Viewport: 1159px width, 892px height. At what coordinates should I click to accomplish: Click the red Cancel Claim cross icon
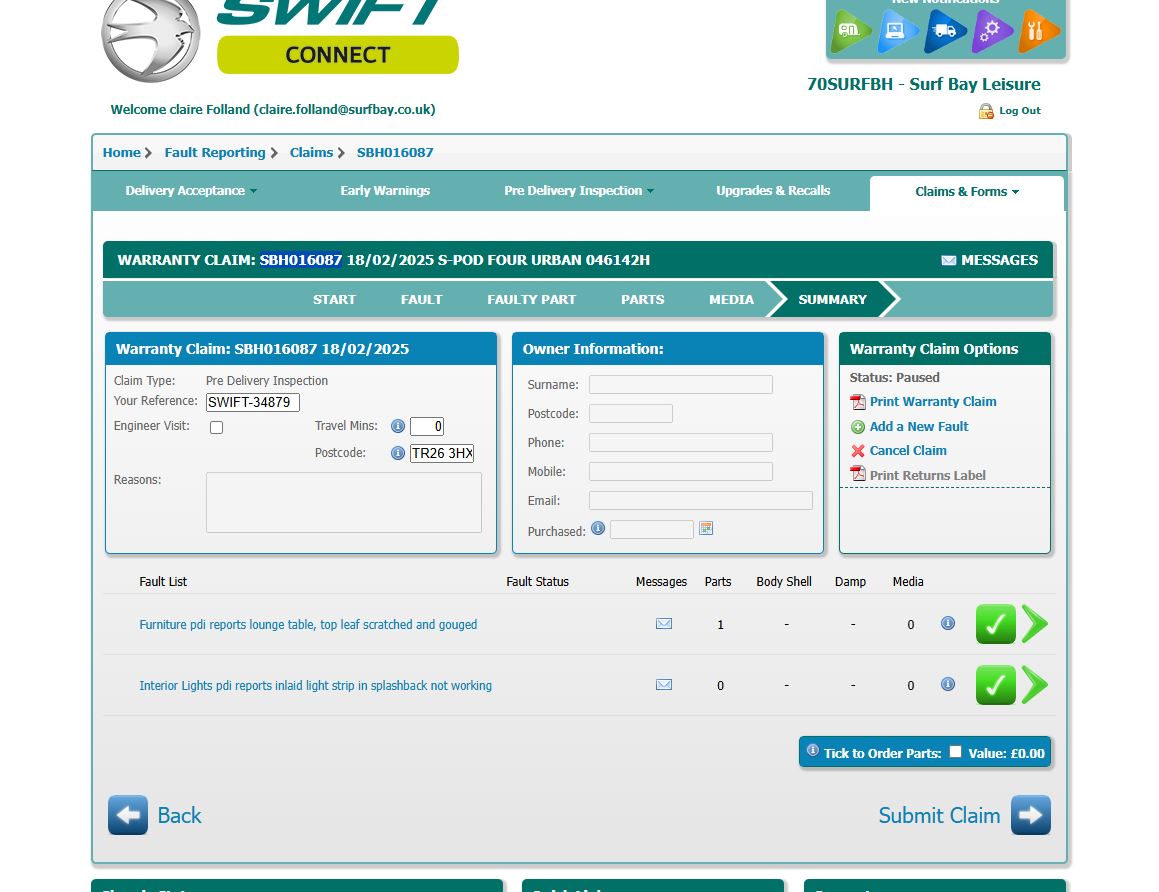pos(857,451)
